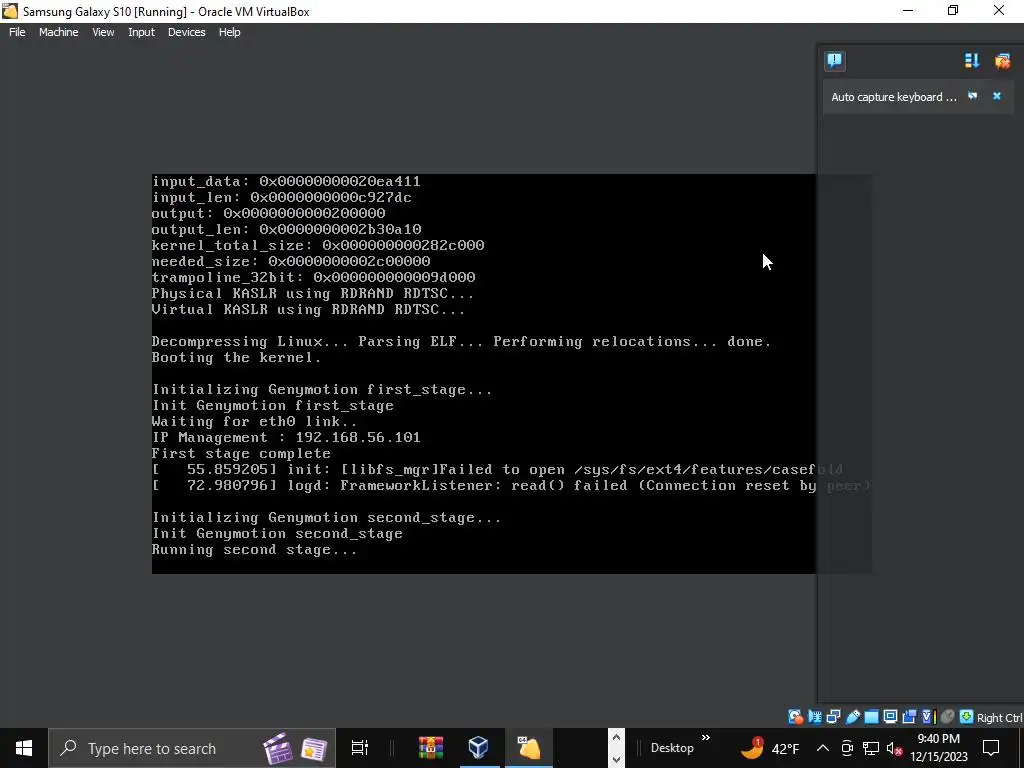Dismiss the Auto capture keyboard notification
This screenshot has width=1024, height=768.
pyautogui.click(x=997, y=96)
